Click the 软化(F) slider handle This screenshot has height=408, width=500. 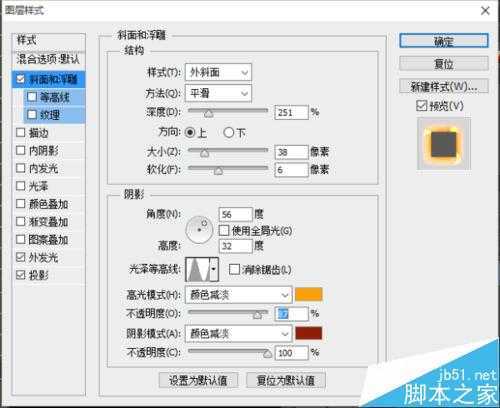point(218,171)
